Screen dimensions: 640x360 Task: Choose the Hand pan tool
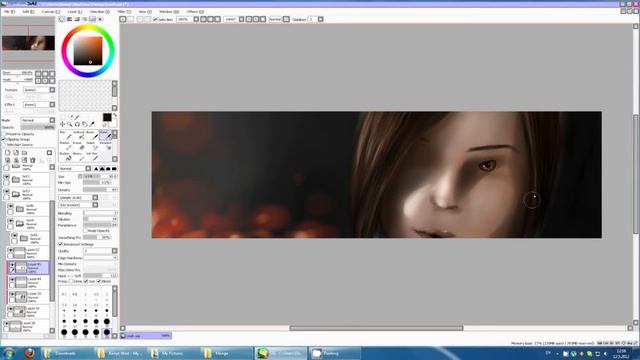84,124
